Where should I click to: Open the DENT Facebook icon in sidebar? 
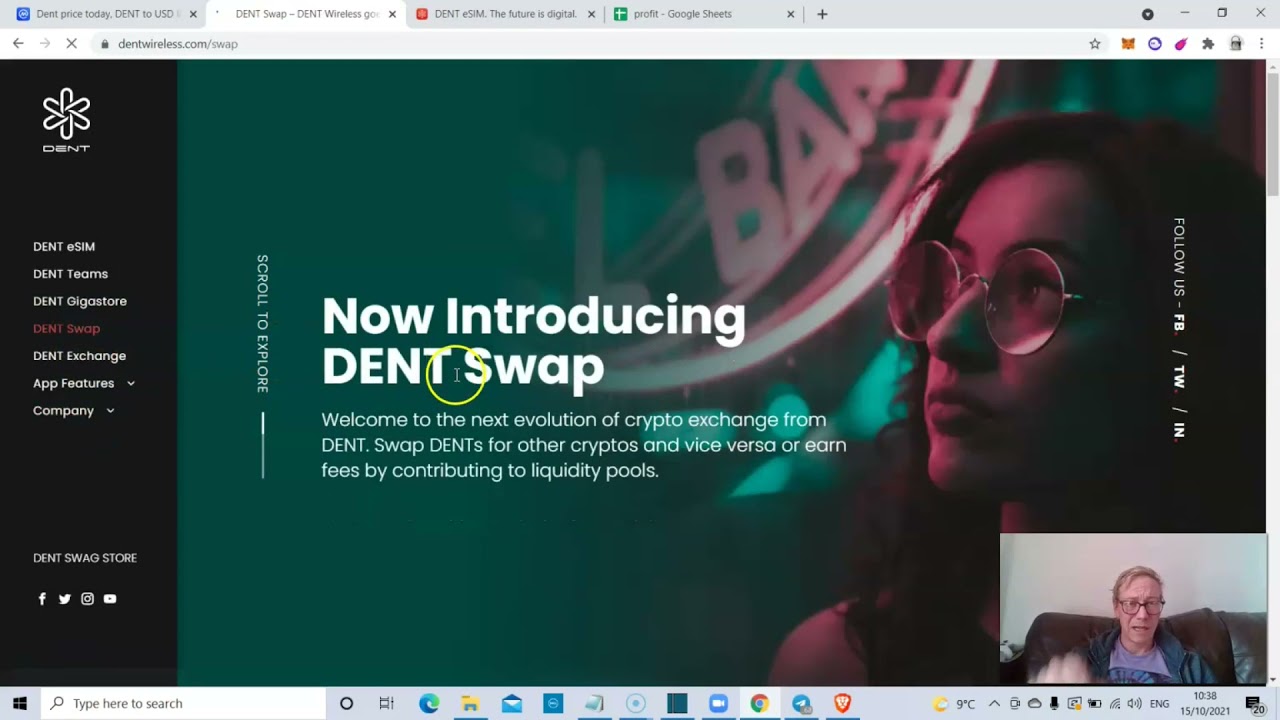tap(42, 599)
